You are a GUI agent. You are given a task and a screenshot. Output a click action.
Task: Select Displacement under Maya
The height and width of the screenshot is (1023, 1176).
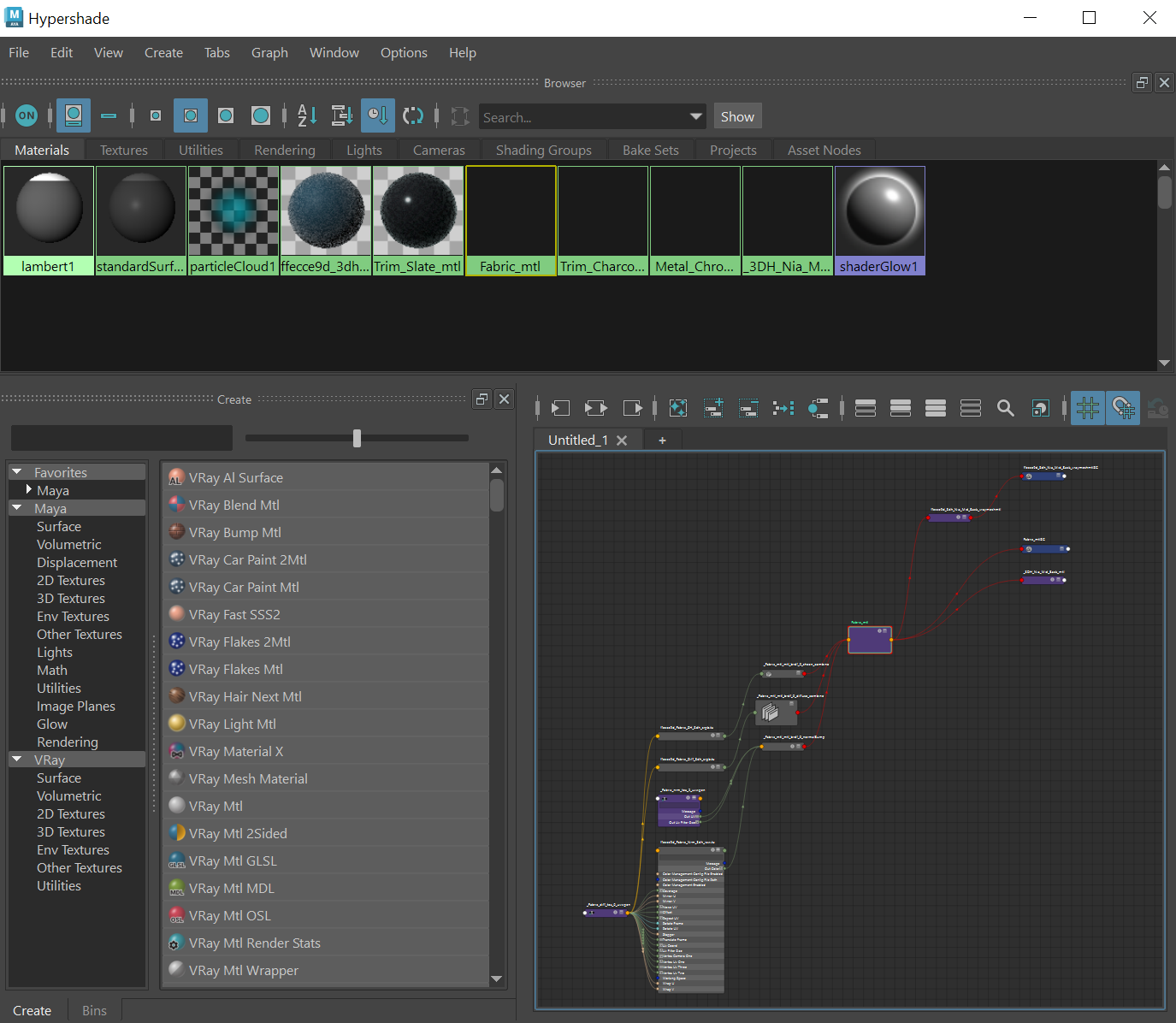click(x=77, y=562)
